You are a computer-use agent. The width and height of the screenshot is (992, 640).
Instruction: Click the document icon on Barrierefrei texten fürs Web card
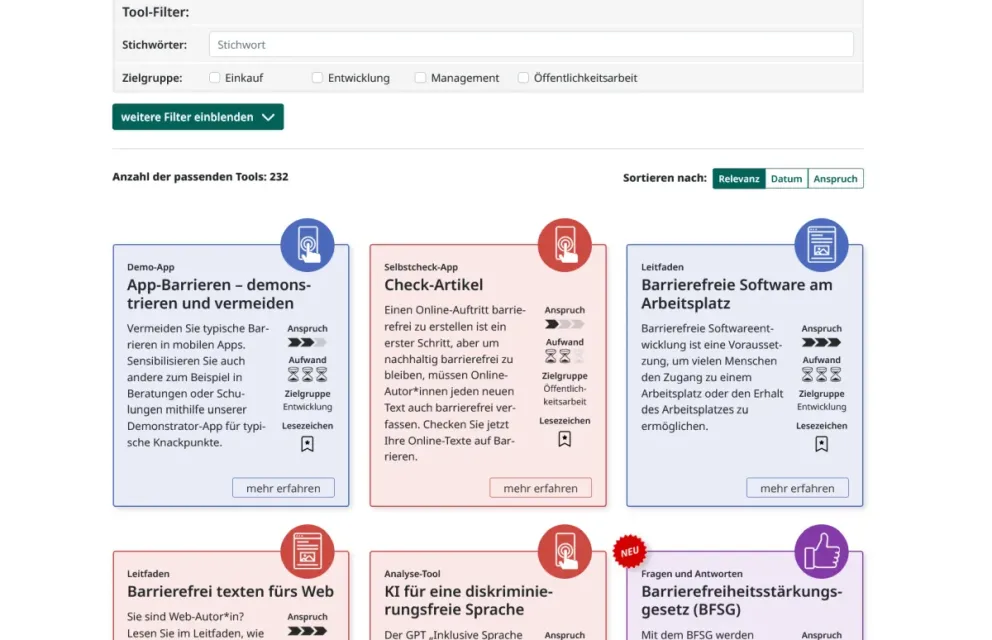click(x=307, y=551)
